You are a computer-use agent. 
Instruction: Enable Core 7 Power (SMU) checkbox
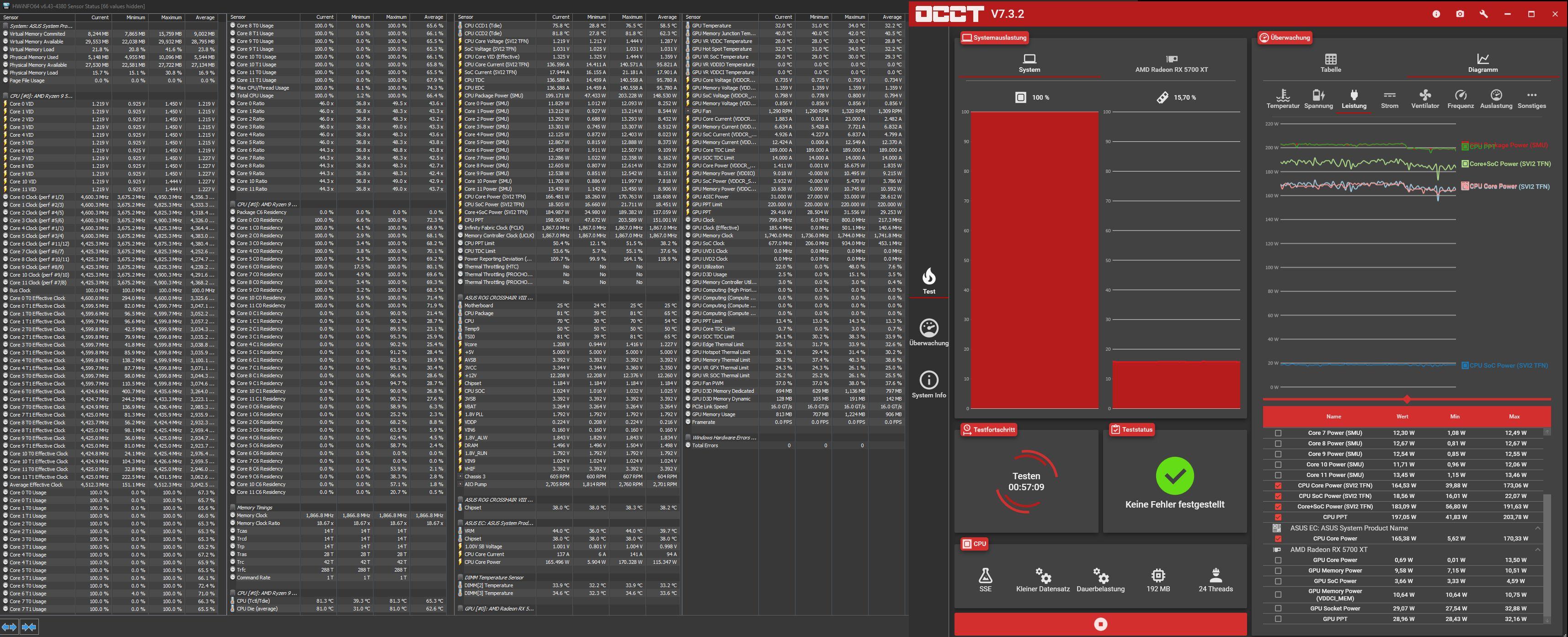click(1278, 433)
